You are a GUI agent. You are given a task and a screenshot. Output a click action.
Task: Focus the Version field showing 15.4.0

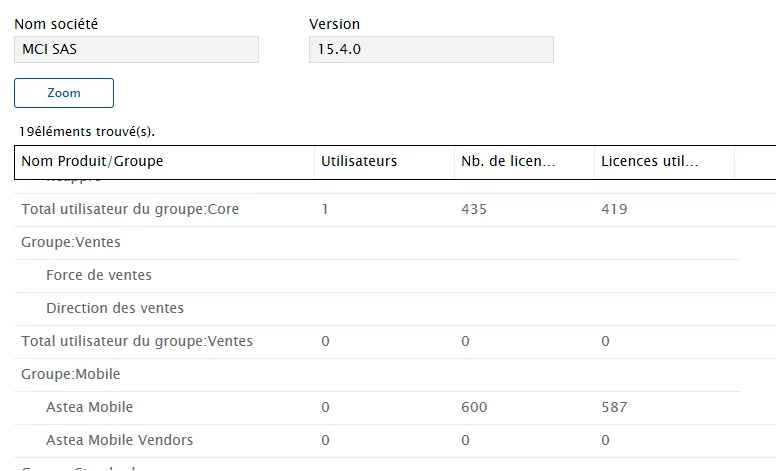431,49
